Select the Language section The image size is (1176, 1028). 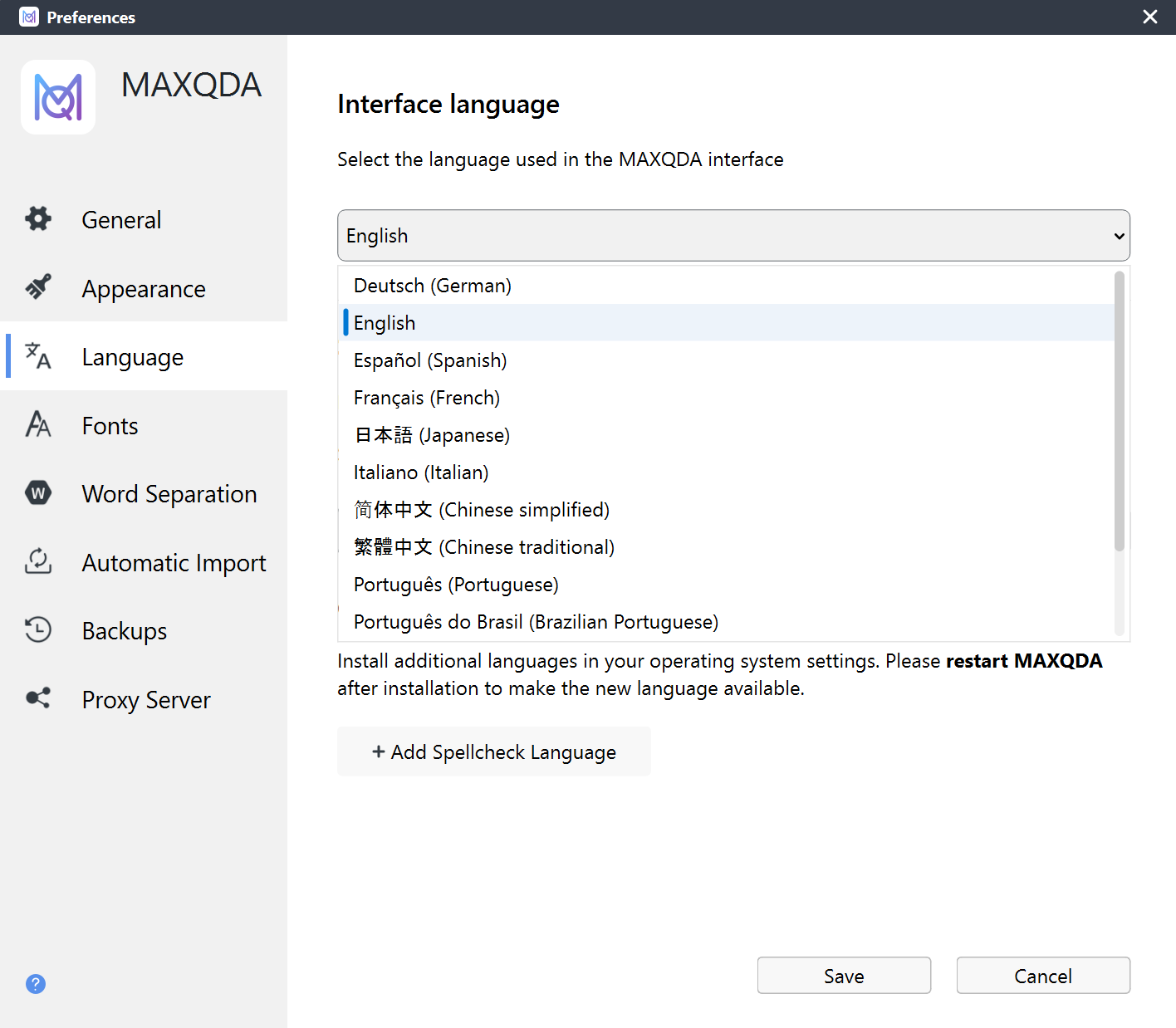pyautogui.click(x=144, y=356)
